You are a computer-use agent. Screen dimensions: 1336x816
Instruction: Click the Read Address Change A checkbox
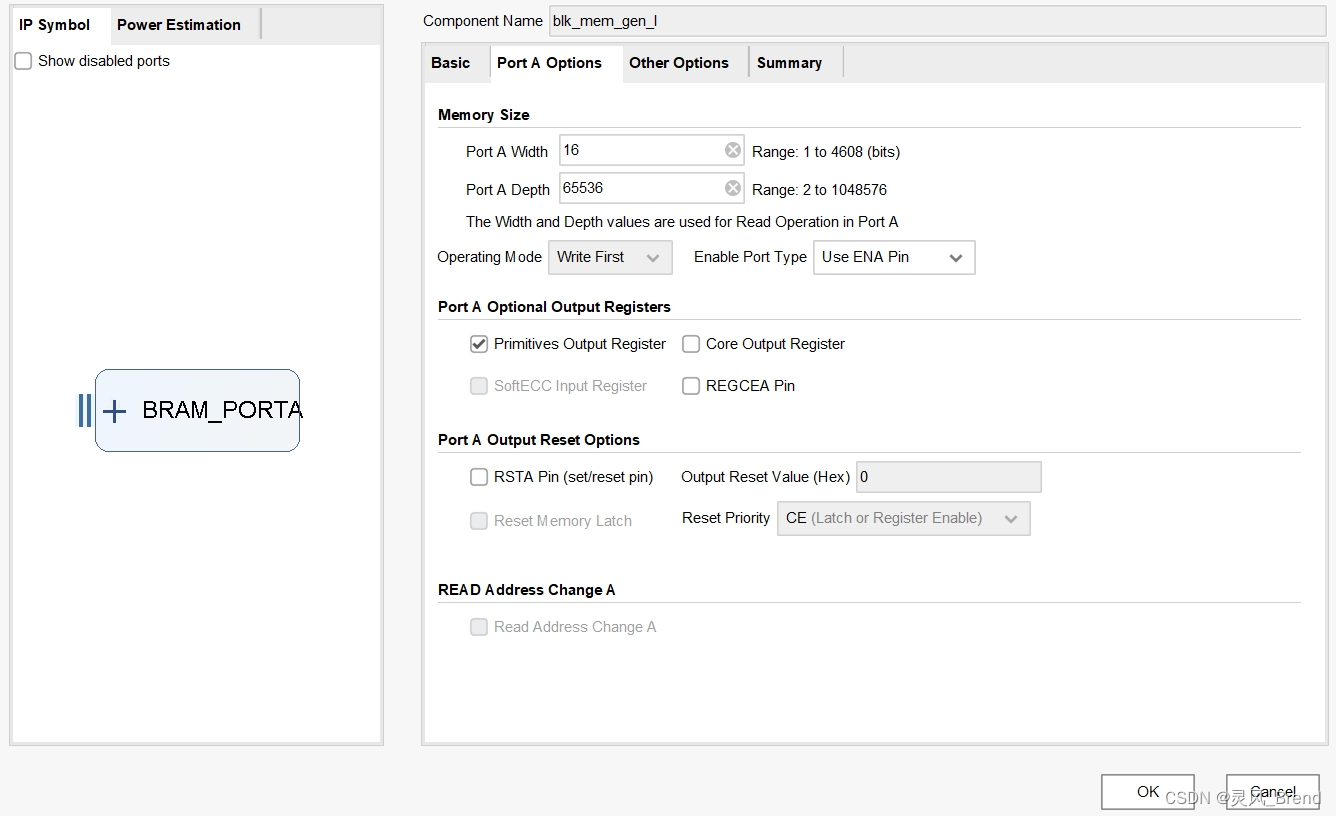(x=479, y=627)
